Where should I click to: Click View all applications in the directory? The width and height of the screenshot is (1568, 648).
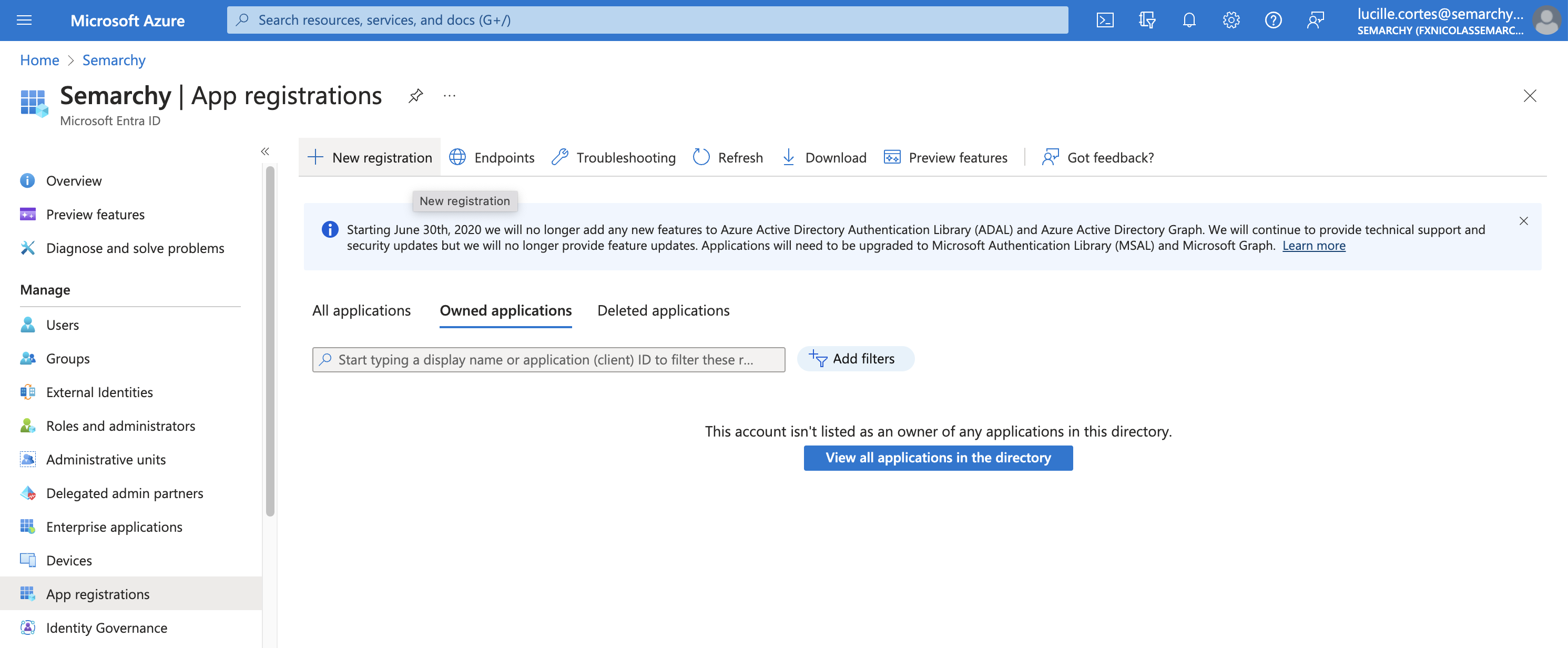coord(938,457)
